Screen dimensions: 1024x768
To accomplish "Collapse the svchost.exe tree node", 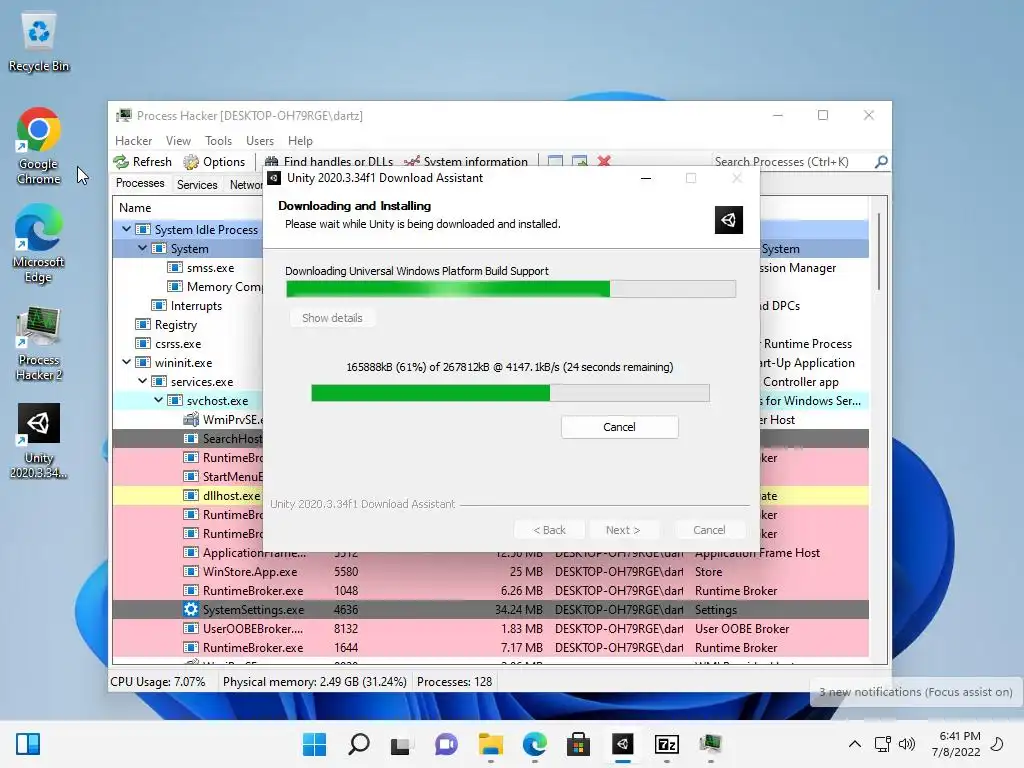I will point(158,400).
